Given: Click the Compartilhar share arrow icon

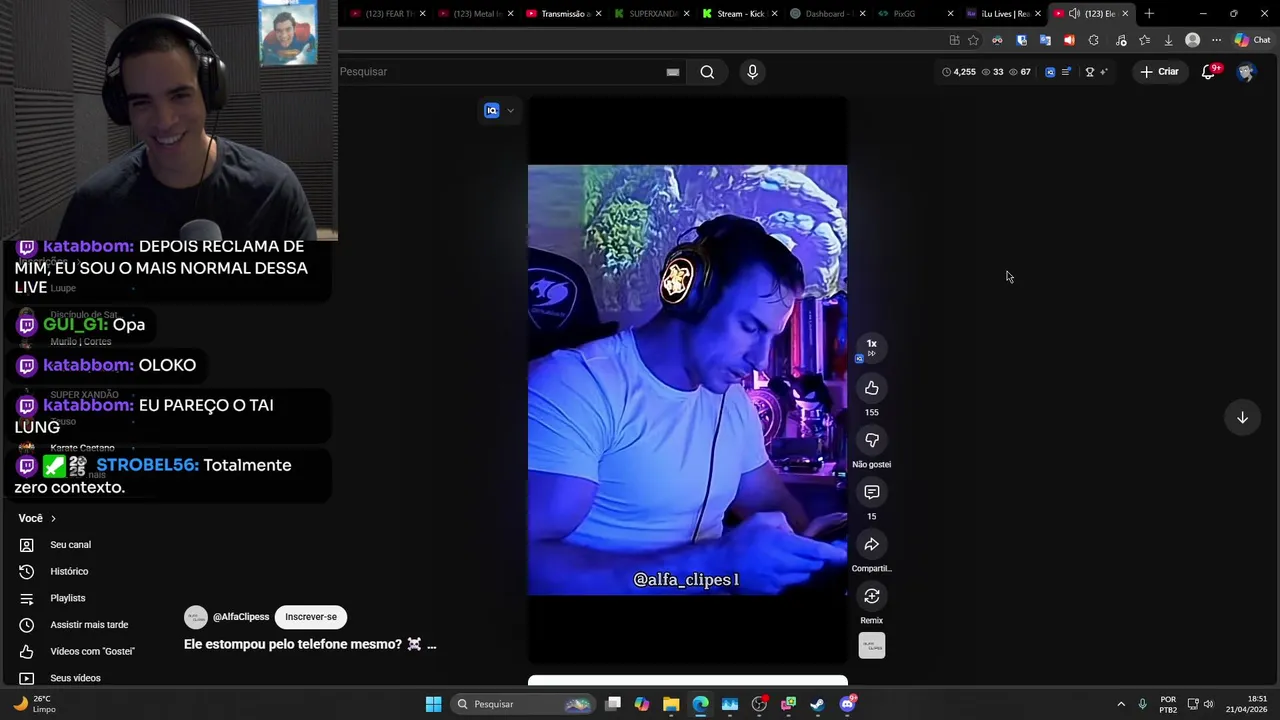Looking at the screenshot, I should click(871, 544).
